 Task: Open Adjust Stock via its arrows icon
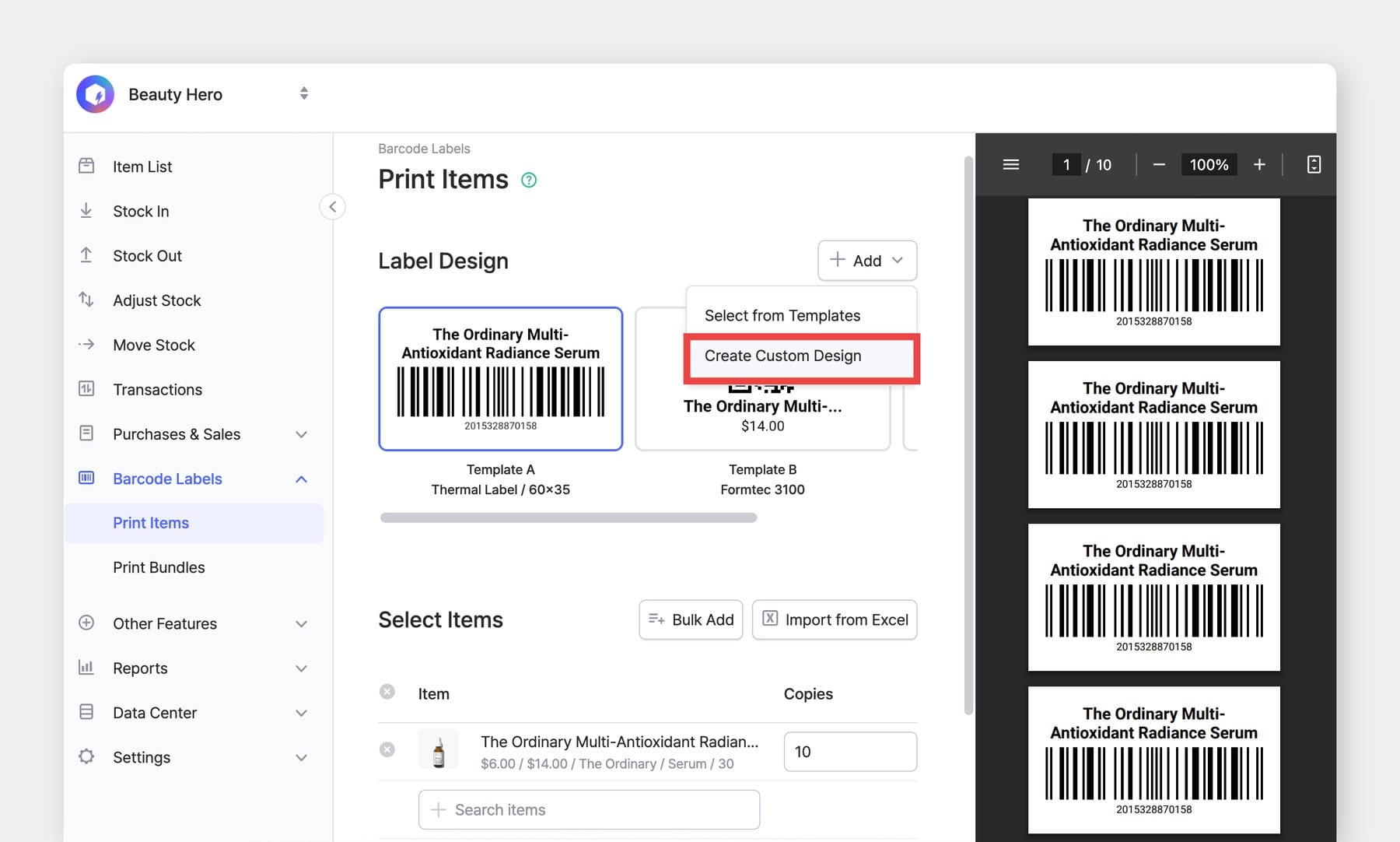[x=86, y=300]
